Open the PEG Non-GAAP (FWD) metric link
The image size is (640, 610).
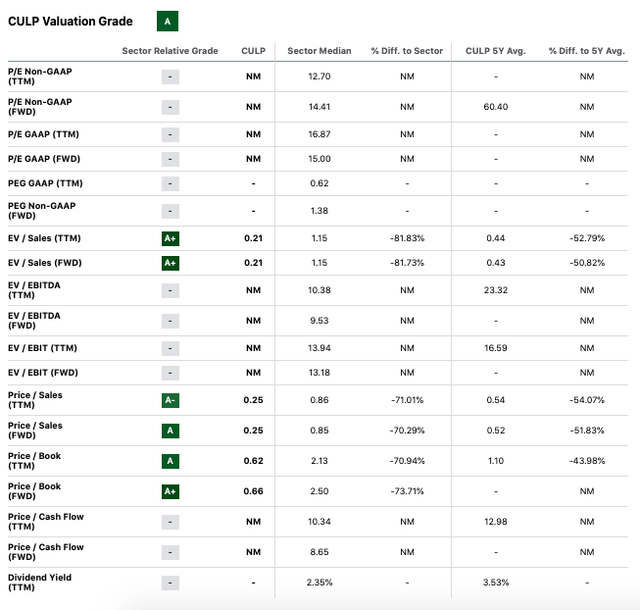[x=42, y=211]
